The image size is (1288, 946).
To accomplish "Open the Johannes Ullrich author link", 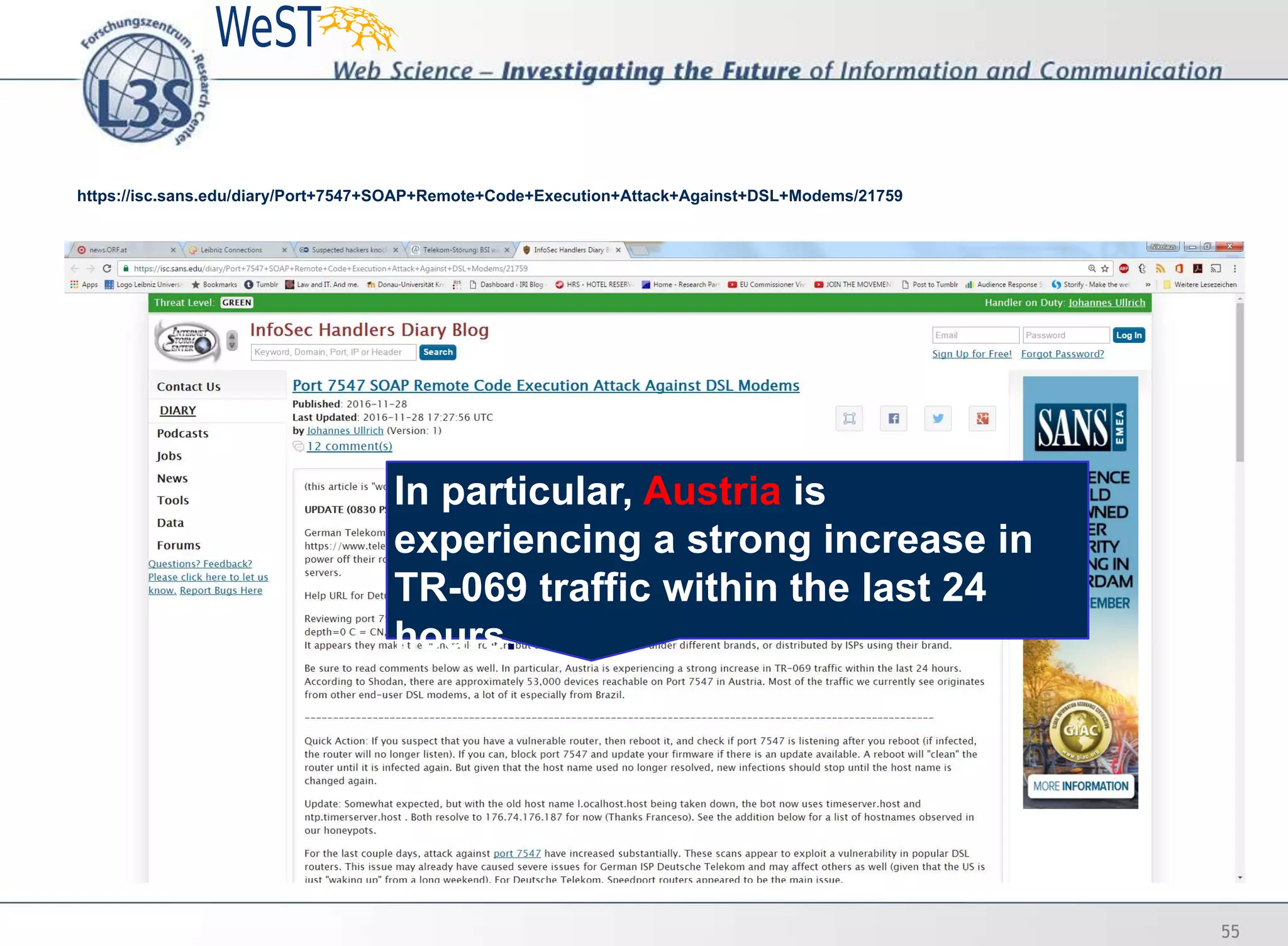I will tap(345, 431).
